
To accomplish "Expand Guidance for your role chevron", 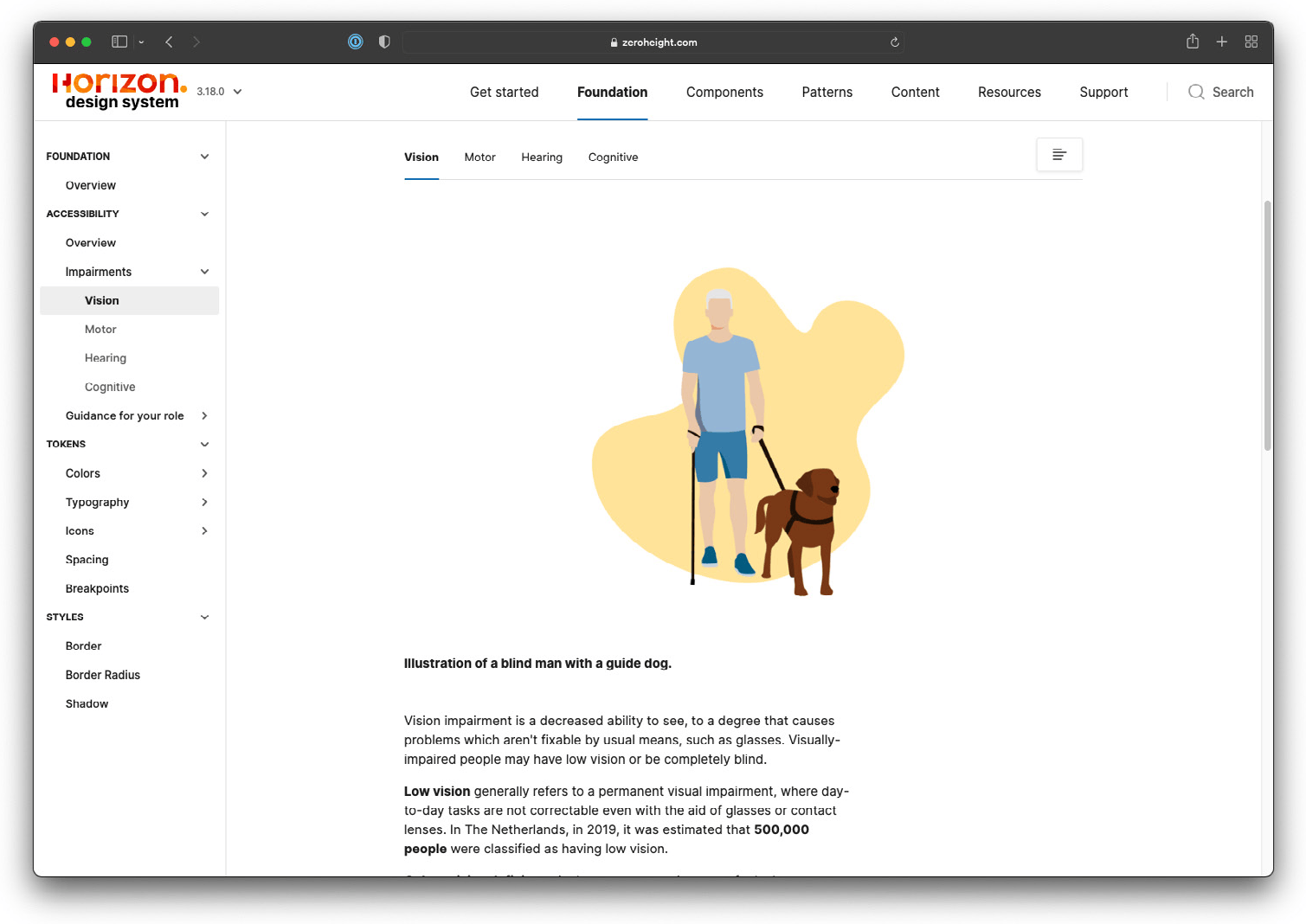I will [205, 416].
